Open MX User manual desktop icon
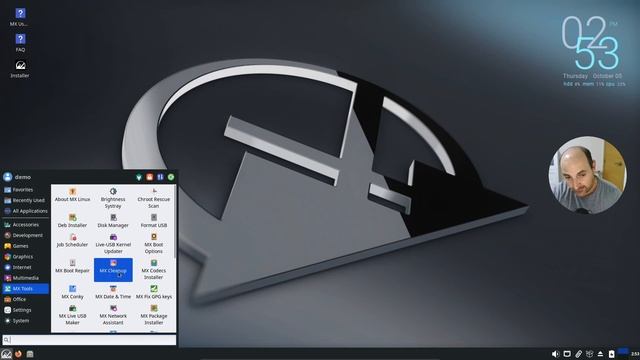Viewport: 640px width, 360px height. pyautogui.click(x=20, y=18)
